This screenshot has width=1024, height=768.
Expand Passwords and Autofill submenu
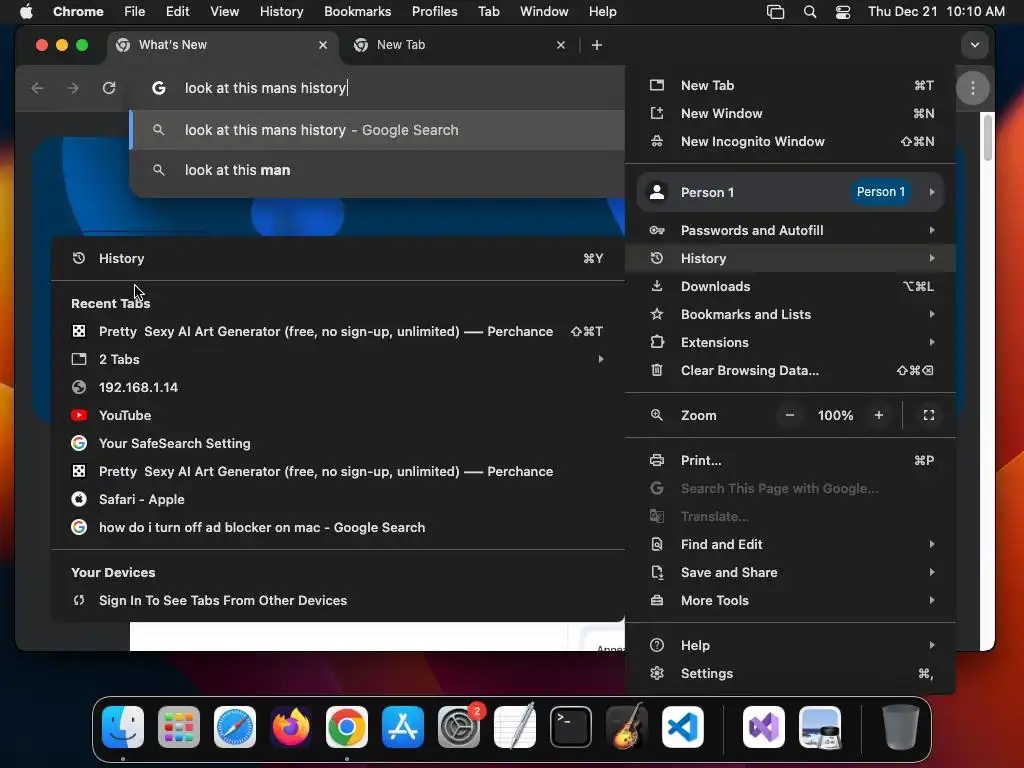(x=791, y=231)
